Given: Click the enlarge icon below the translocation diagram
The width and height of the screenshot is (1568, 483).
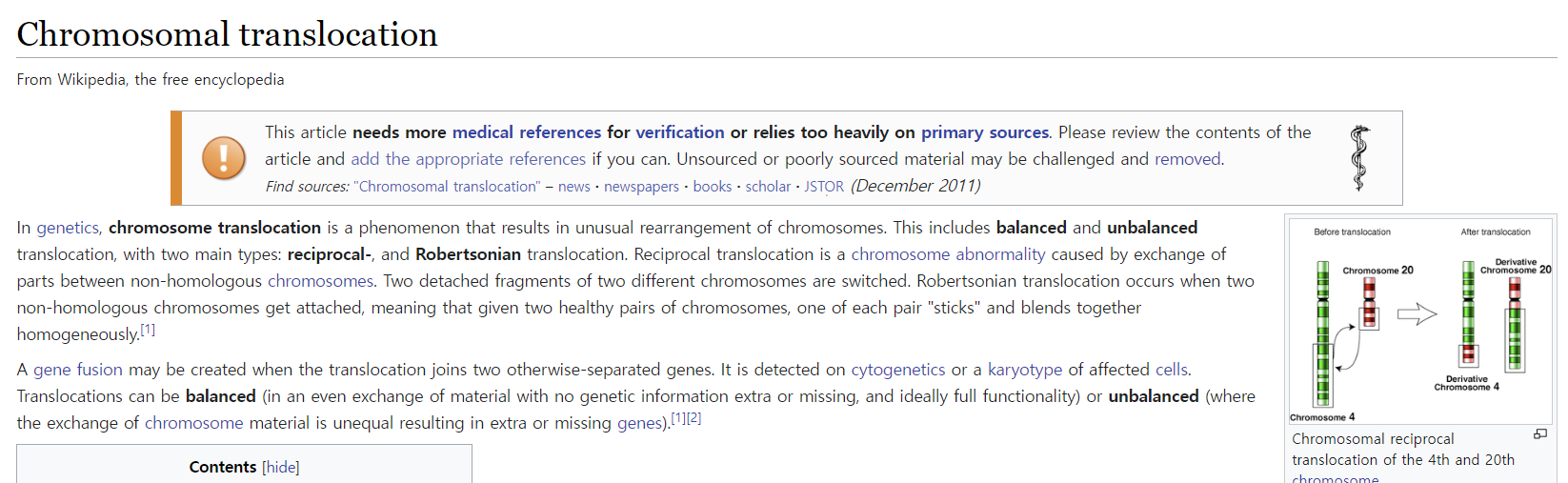Looking at the screenshot, I should point(1539,434).
